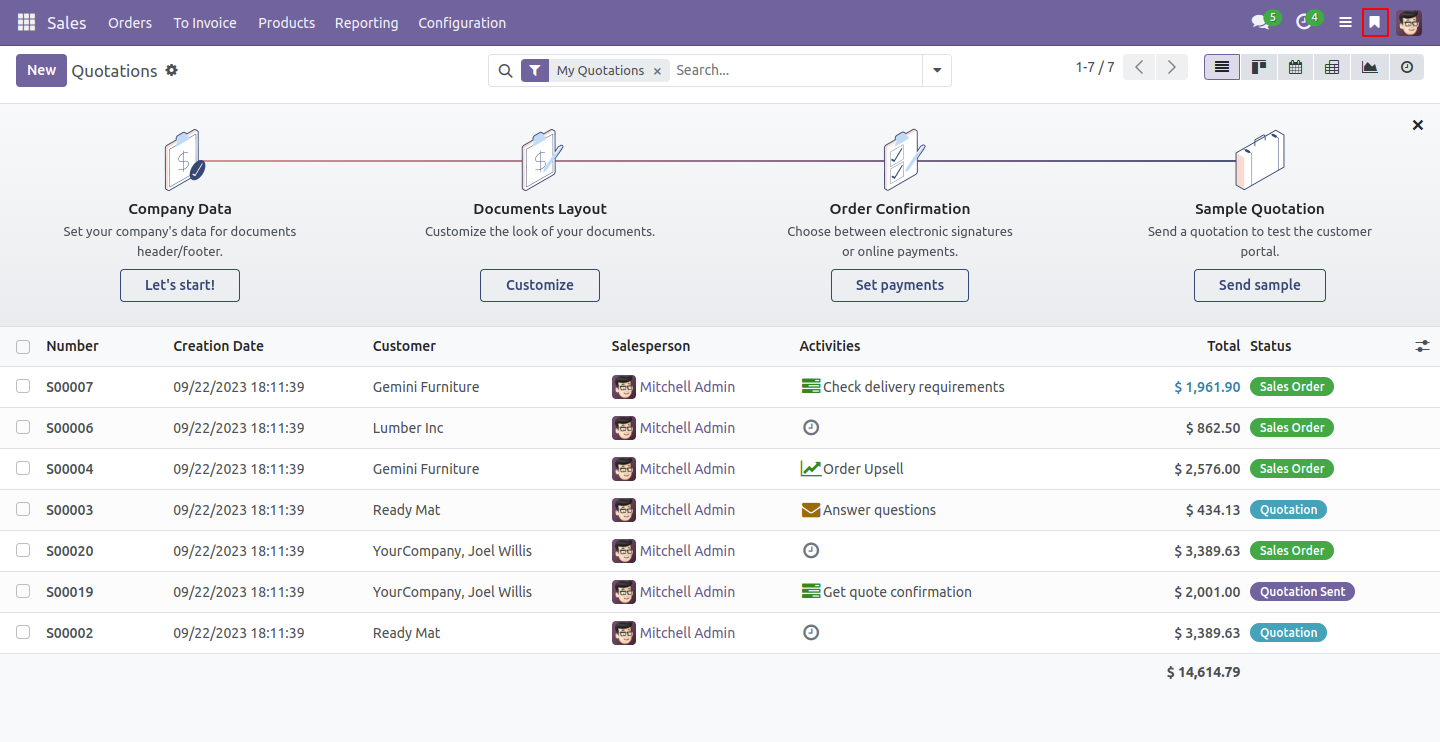Open activity clock icon for S00020
This screenshot has width=1440, height=742.
(x=811, y=550)
